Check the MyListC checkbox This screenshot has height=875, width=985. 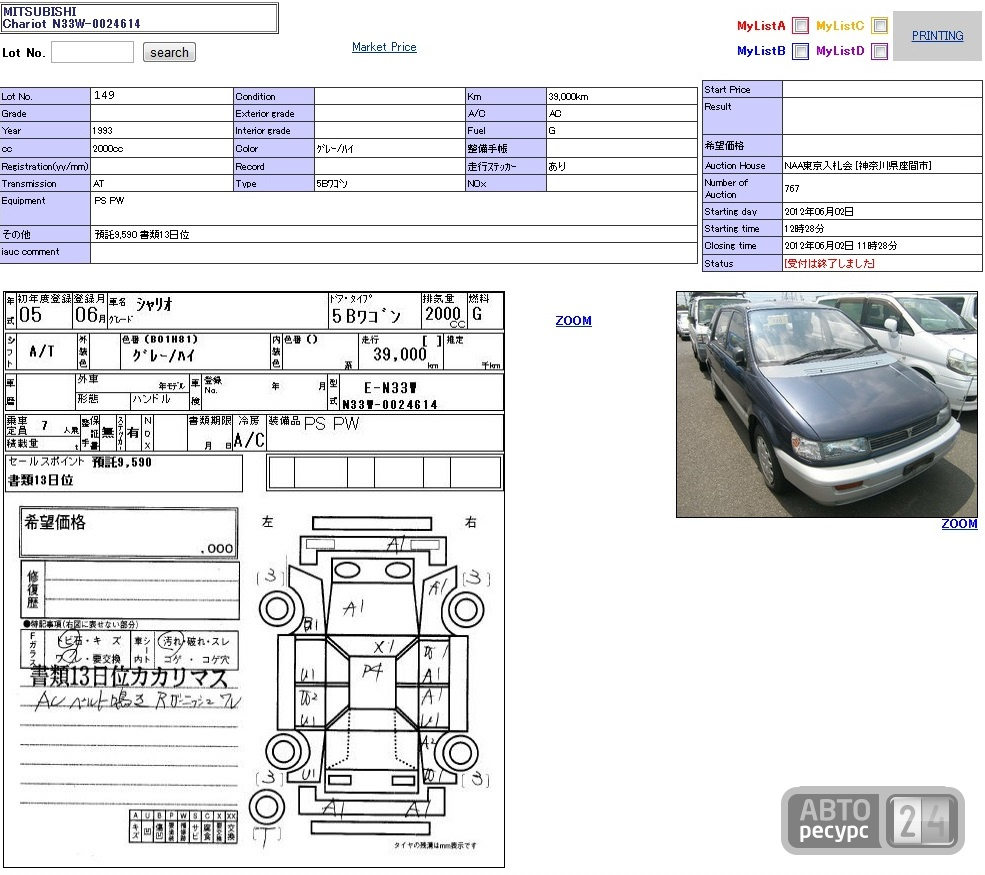click(x=879, y=26)
